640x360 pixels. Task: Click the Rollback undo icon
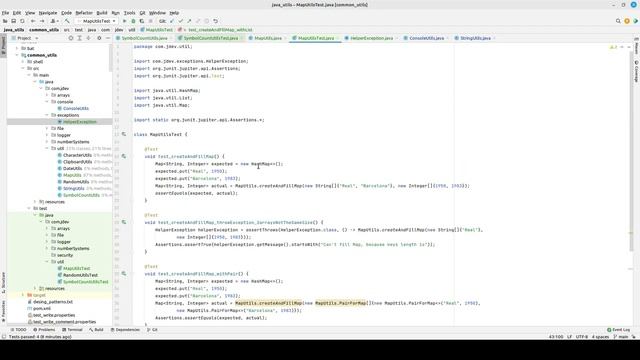tap(216, 21)
